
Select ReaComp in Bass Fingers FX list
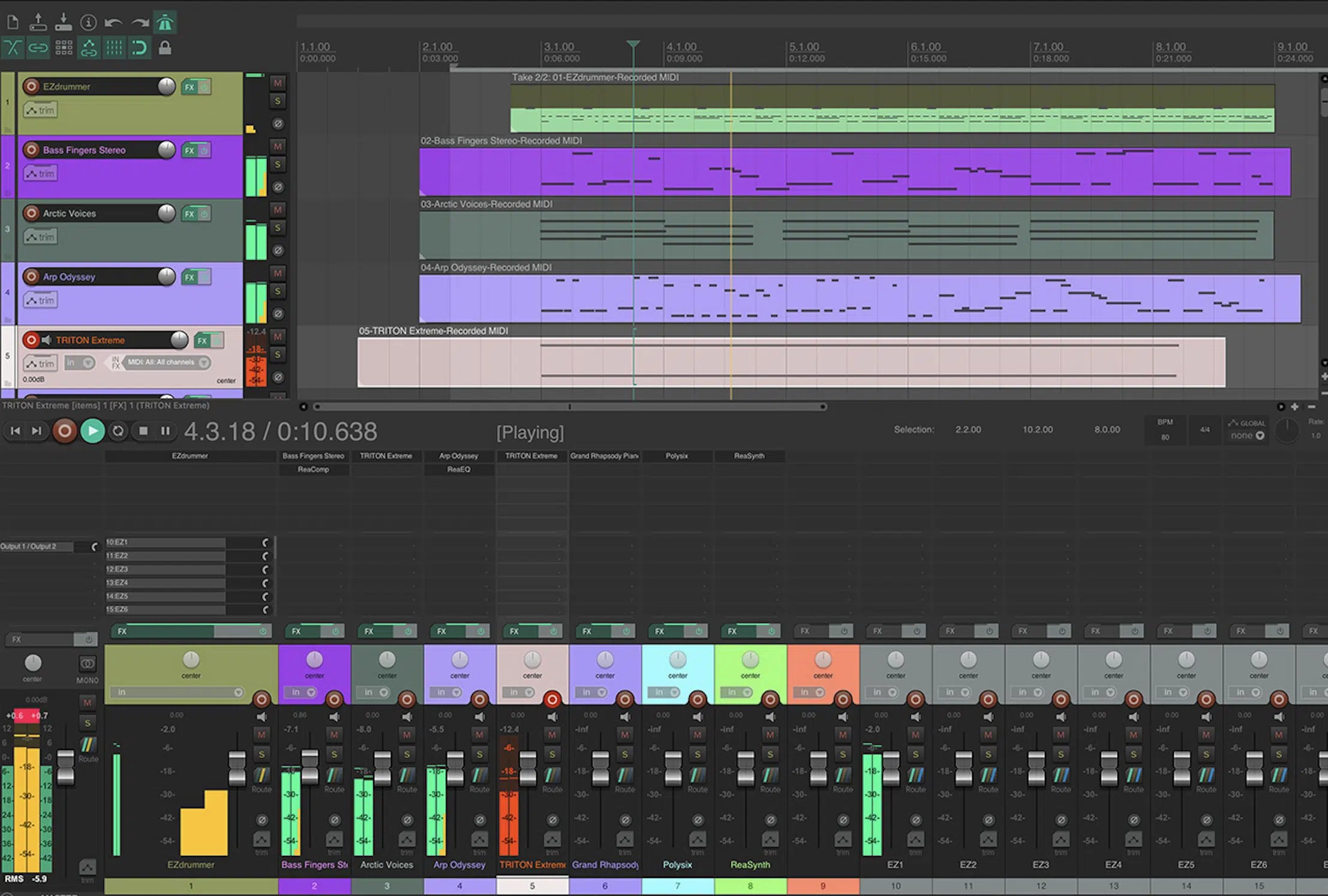(313, 470)
